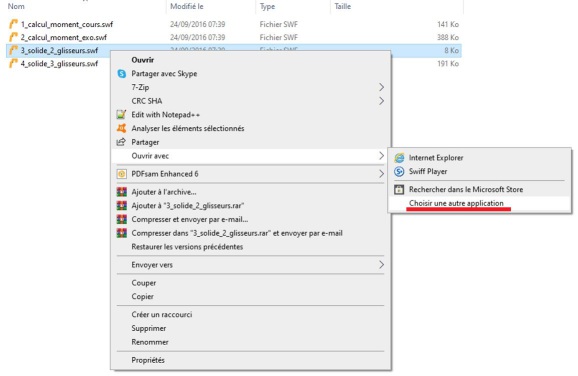Sort files by the Nom column header
Image resolution: width=578 pixels, height=376 pixels.
point(16,6)
